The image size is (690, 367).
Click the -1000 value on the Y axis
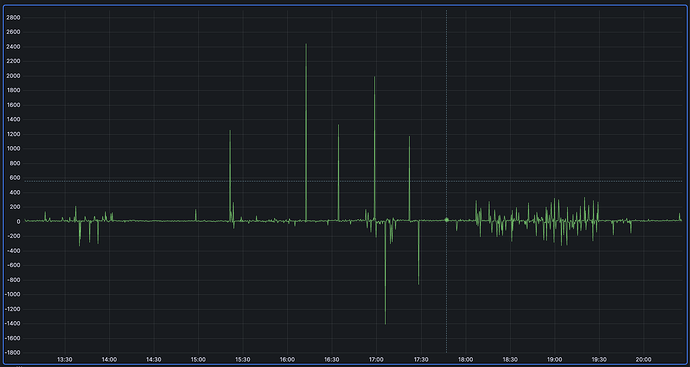(x=12, y=294)
